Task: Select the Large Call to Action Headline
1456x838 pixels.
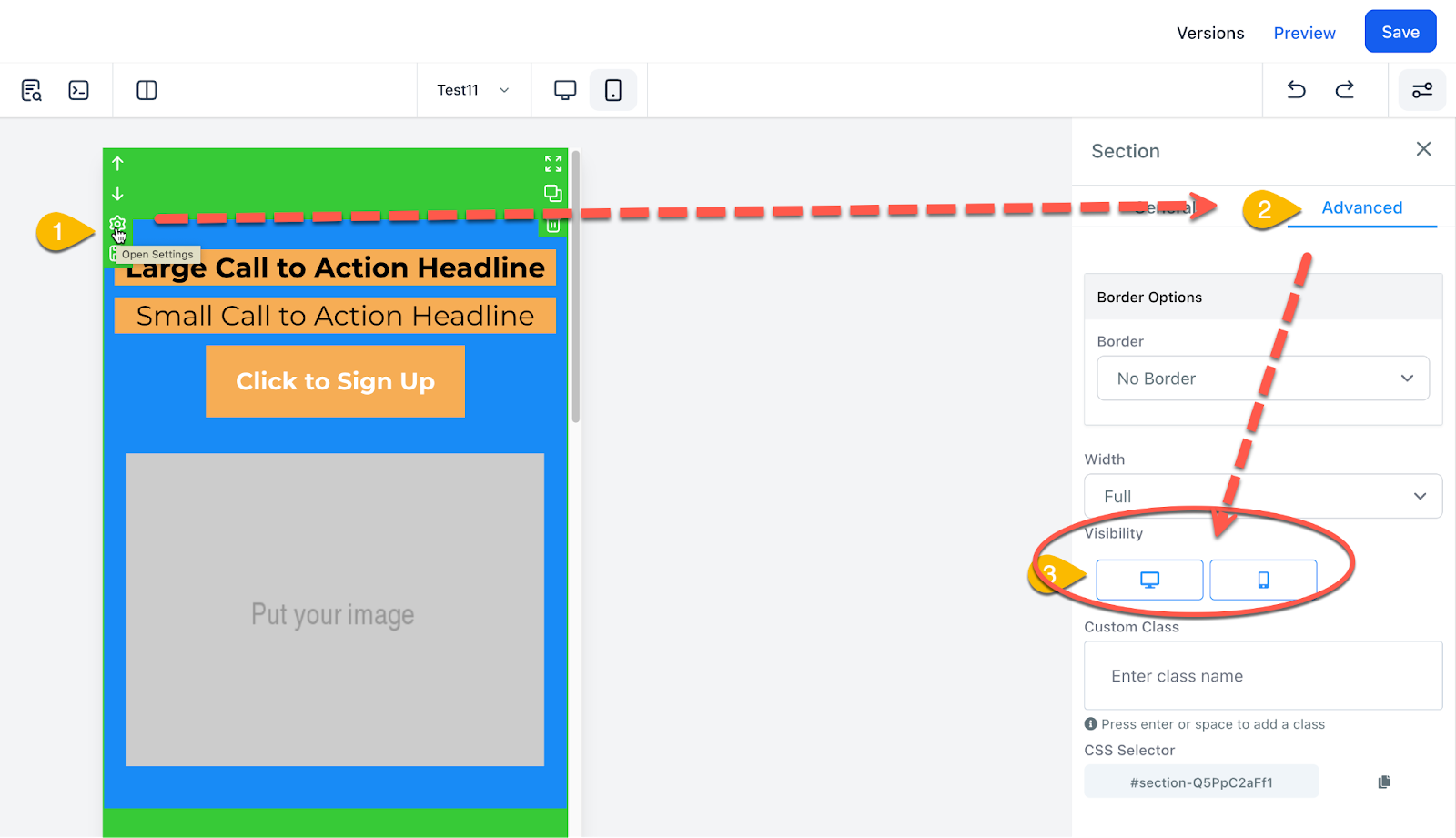Action: coord(335,268)
